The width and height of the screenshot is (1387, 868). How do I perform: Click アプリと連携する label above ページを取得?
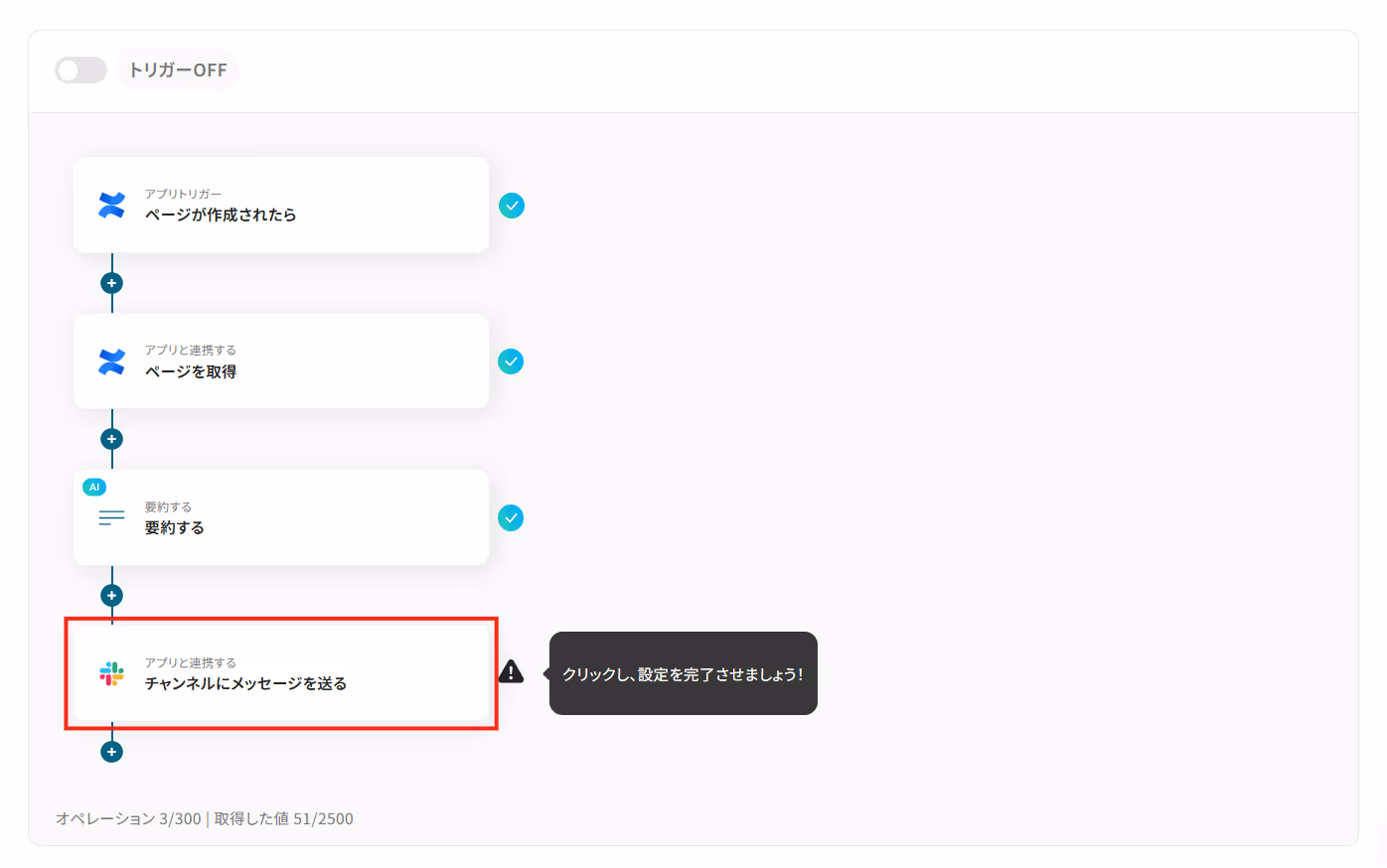click(191, 350)
